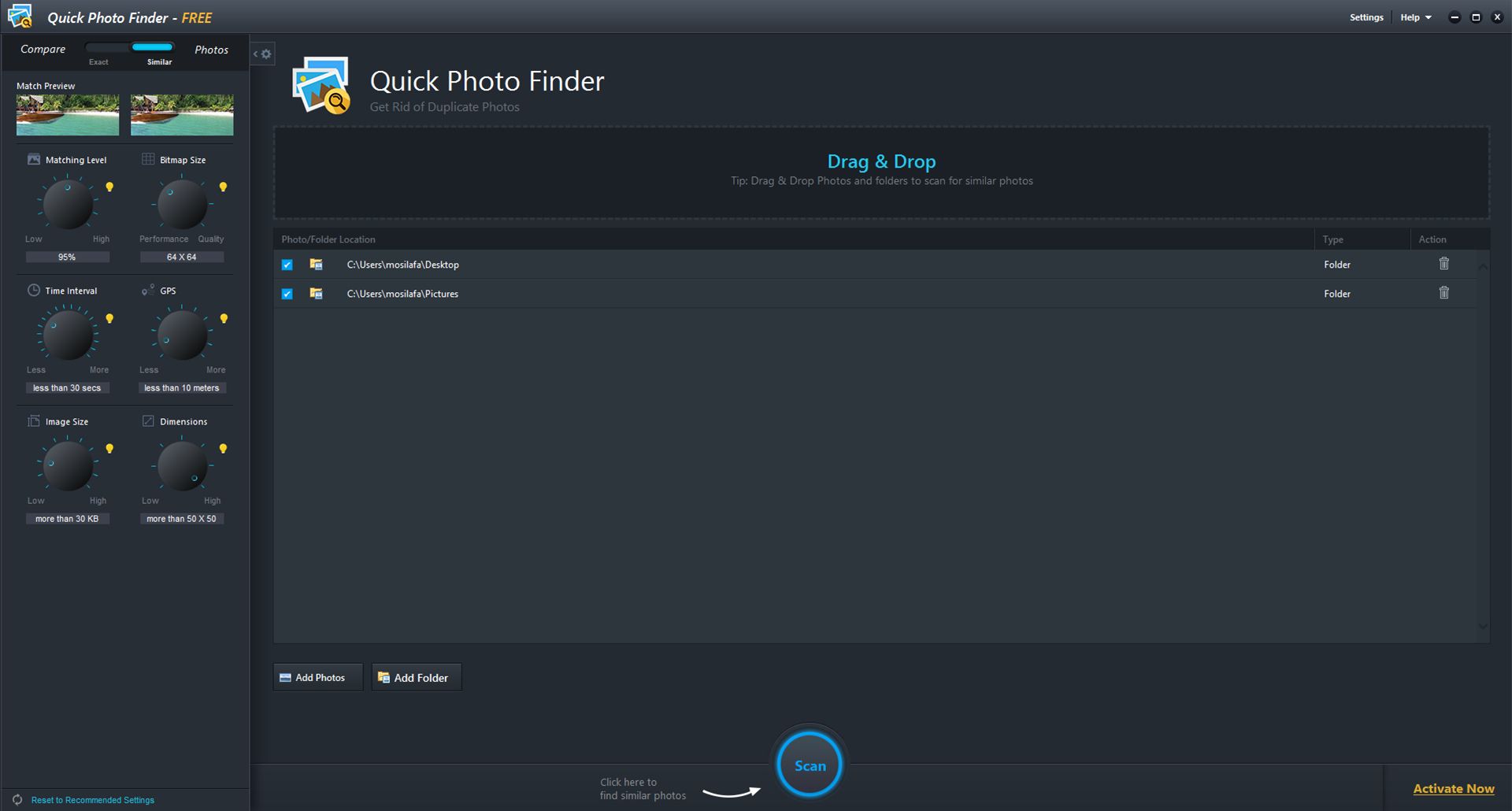The image size is (1512, 811).
Task: Open the Help dropdown menu
Action: pyautogui.click(x=1415, y=17)
